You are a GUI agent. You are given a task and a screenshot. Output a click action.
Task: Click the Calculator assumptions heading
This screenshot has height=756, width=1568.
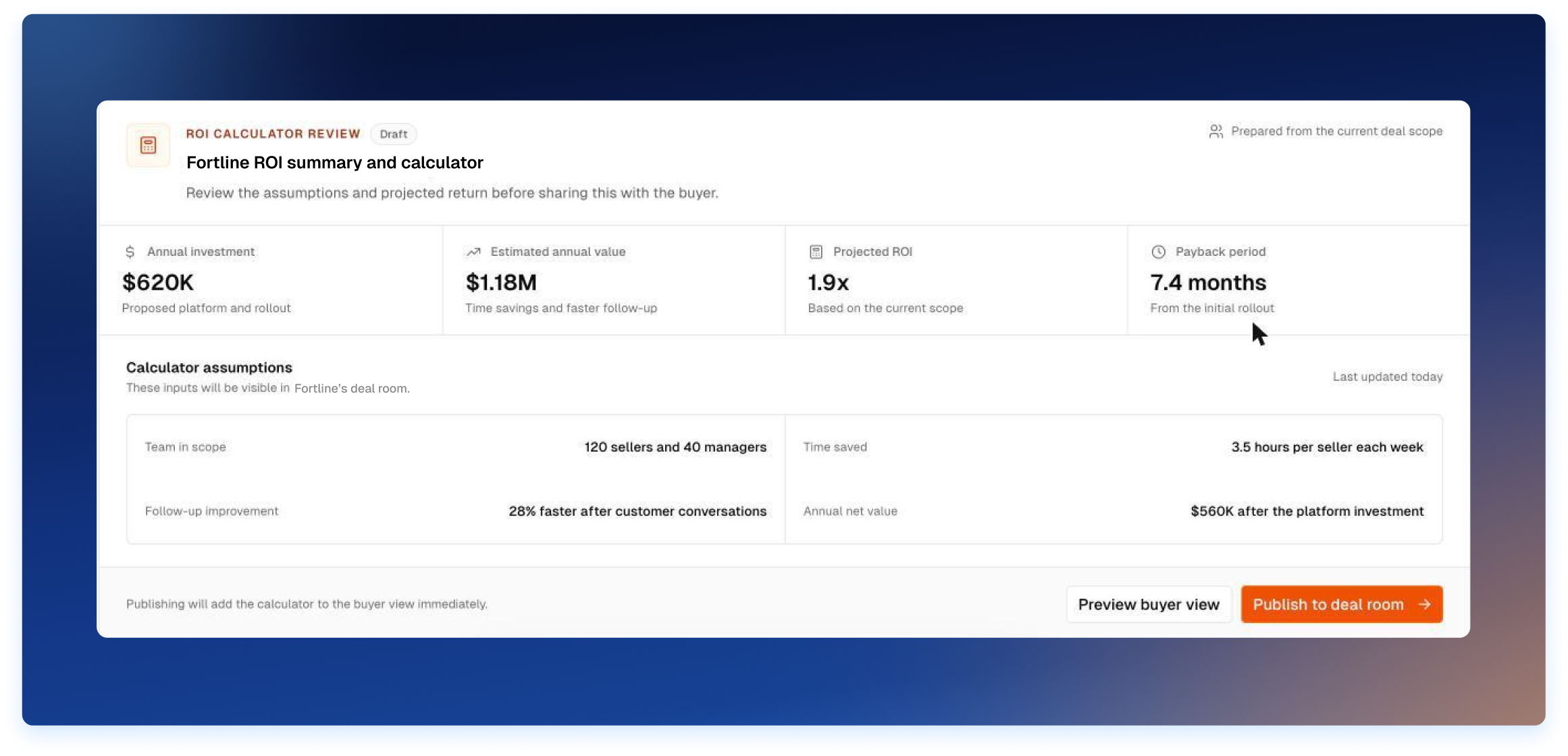coord(209,367)
